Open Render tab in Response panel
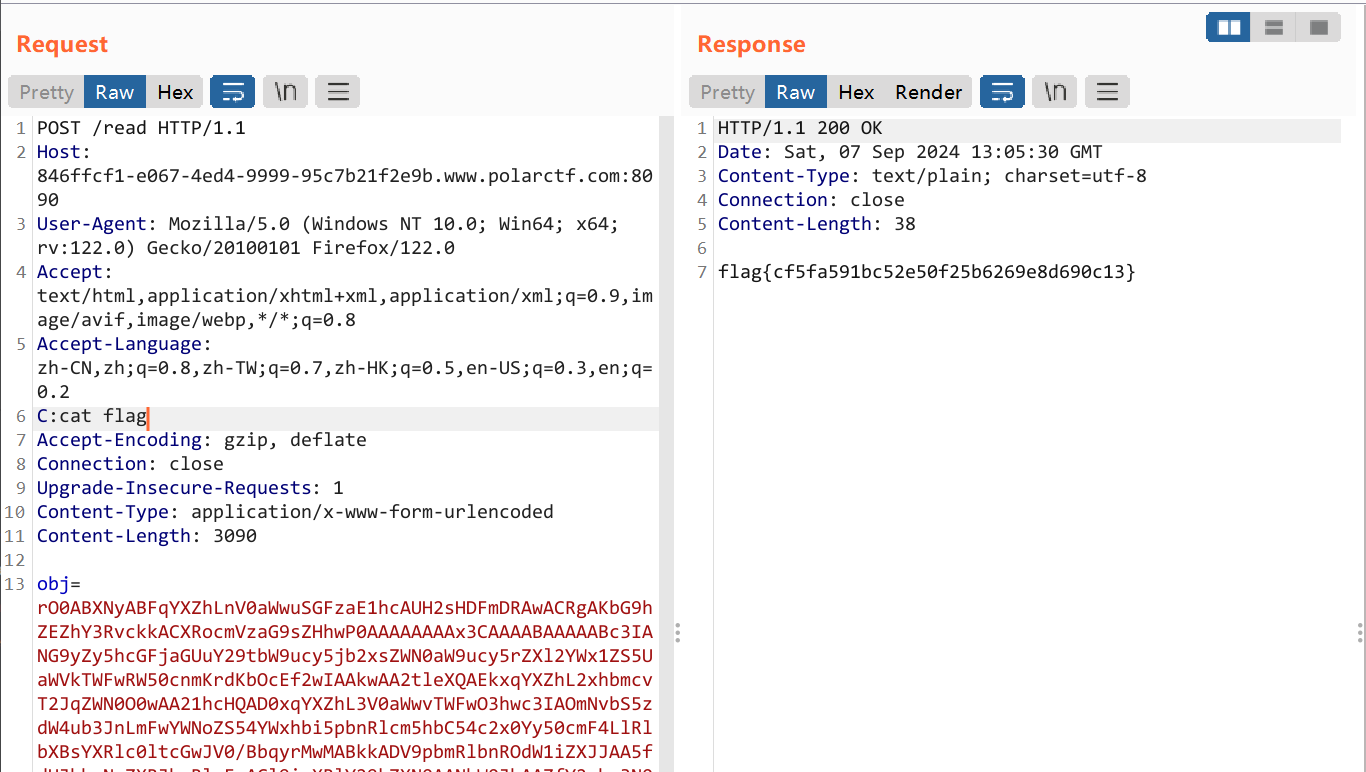 928,92
